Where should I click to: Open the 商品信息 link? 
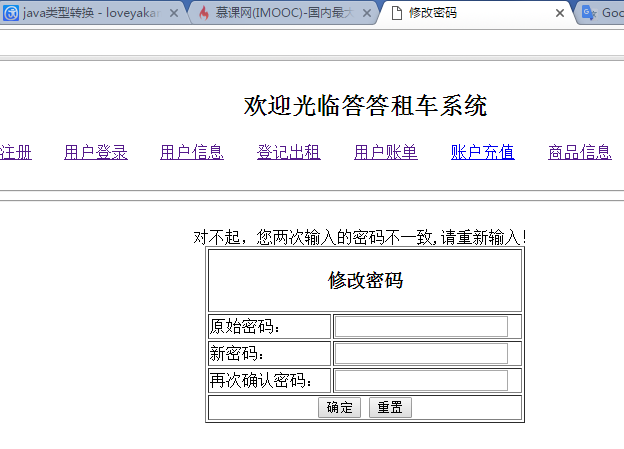coord(580,152)
